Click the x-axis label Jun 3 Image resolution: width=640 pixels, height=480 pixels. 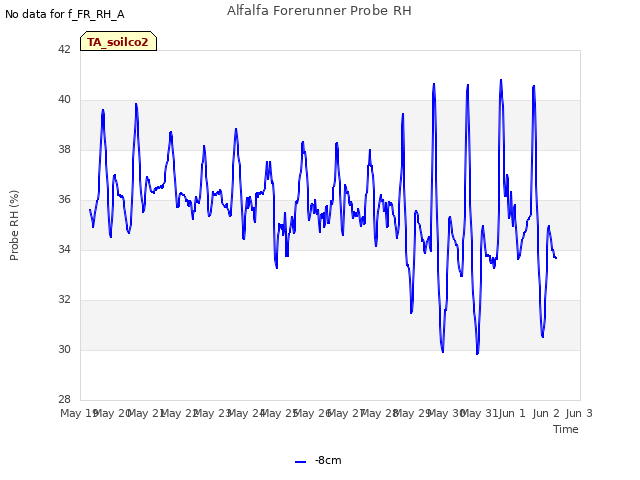point(579,413)
